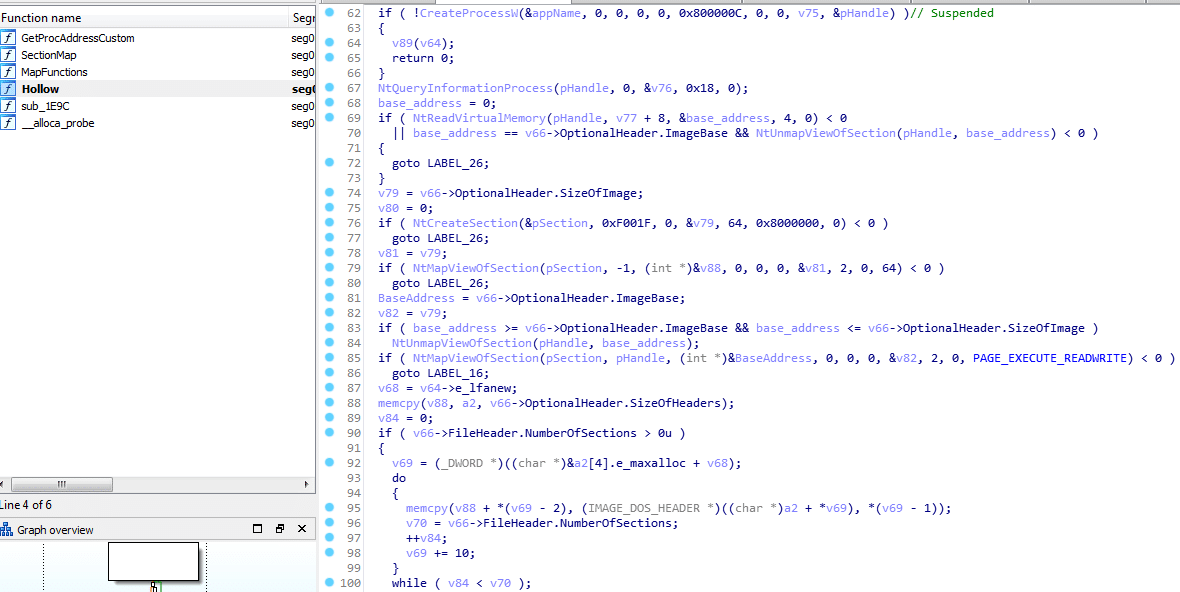Screen dimensions: 1180x592
Task: Click the '// Suspended' comment
Action: 952,13
